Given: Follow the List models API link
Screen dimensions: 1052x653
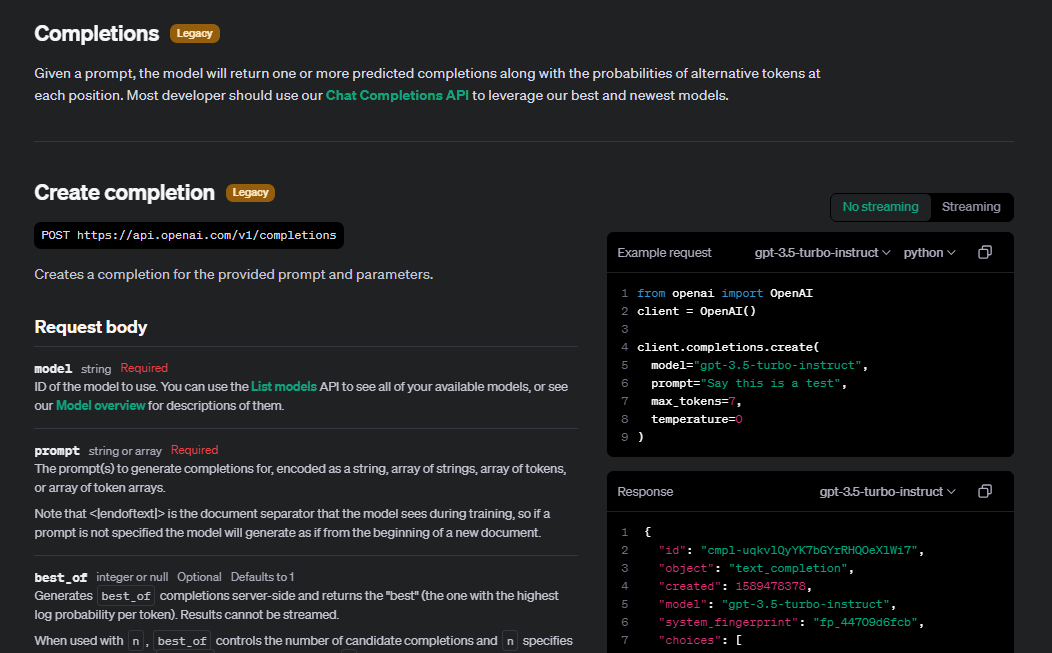Looking at the screenshot, I should click(284, 386).
